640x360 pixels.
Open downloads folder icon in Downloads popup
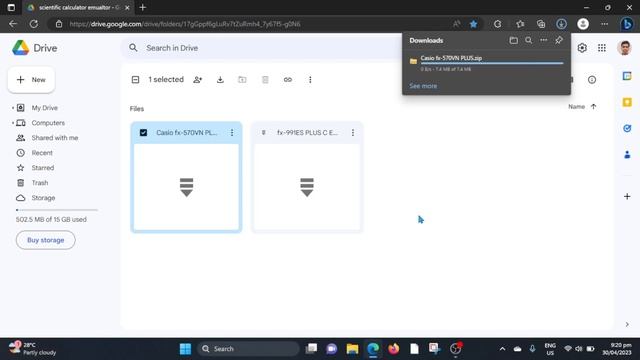click(513, 40)
